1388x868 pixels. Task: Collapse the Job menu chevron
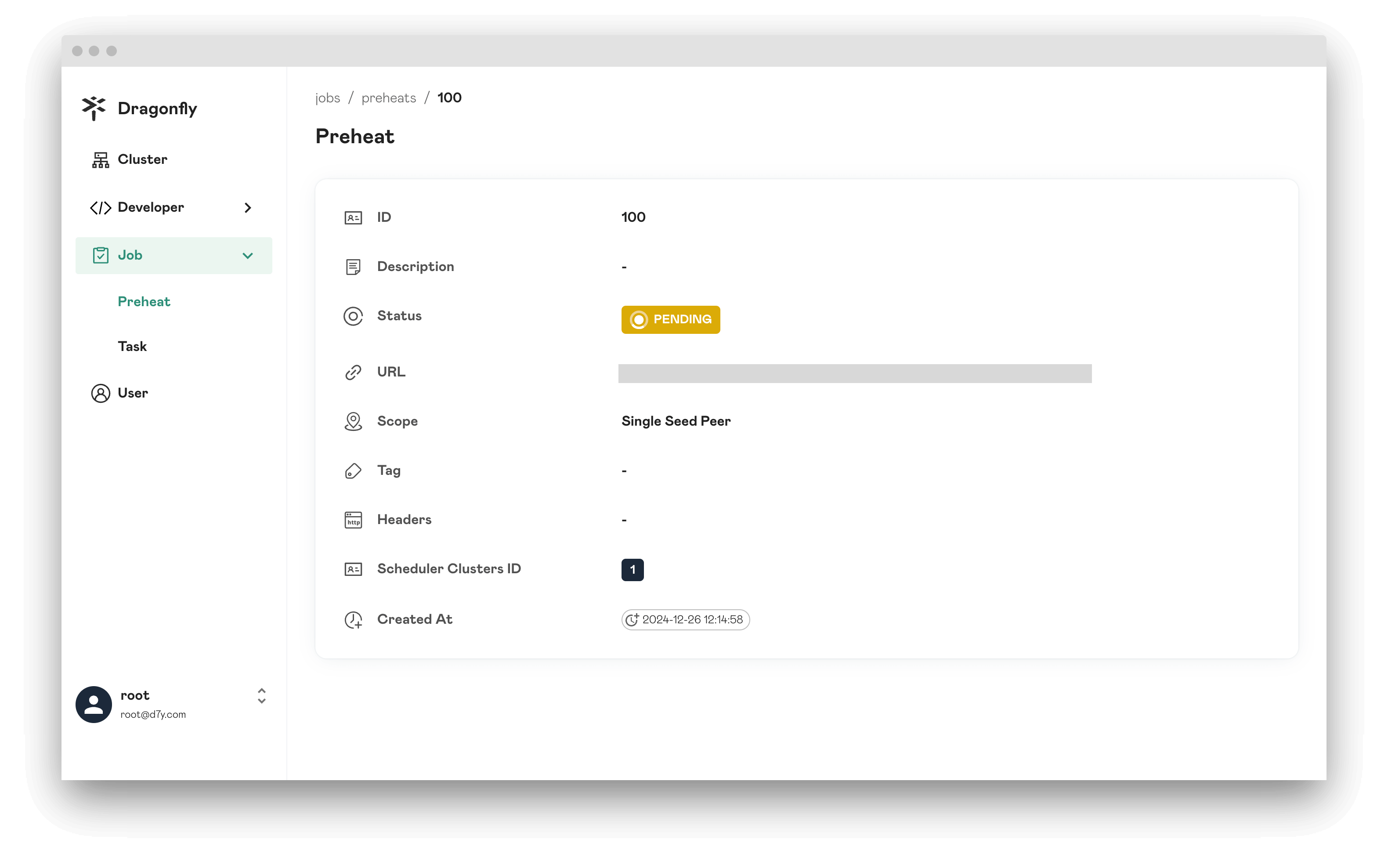coord(248,256)
